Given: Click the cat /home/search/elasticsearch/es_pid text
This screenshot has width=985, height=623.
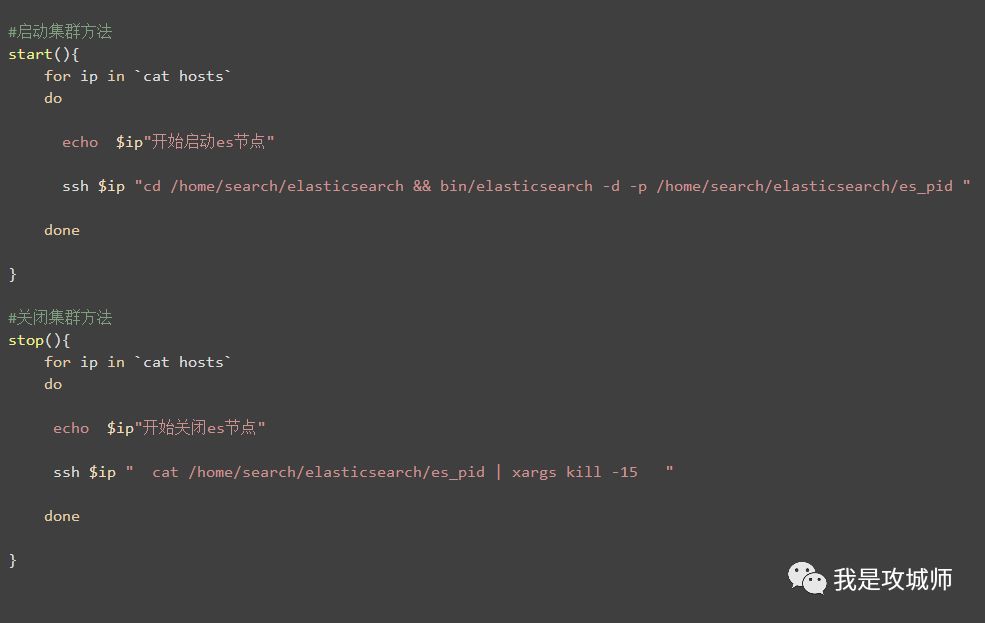Looking at the screenshot, I should coord(318,472).
